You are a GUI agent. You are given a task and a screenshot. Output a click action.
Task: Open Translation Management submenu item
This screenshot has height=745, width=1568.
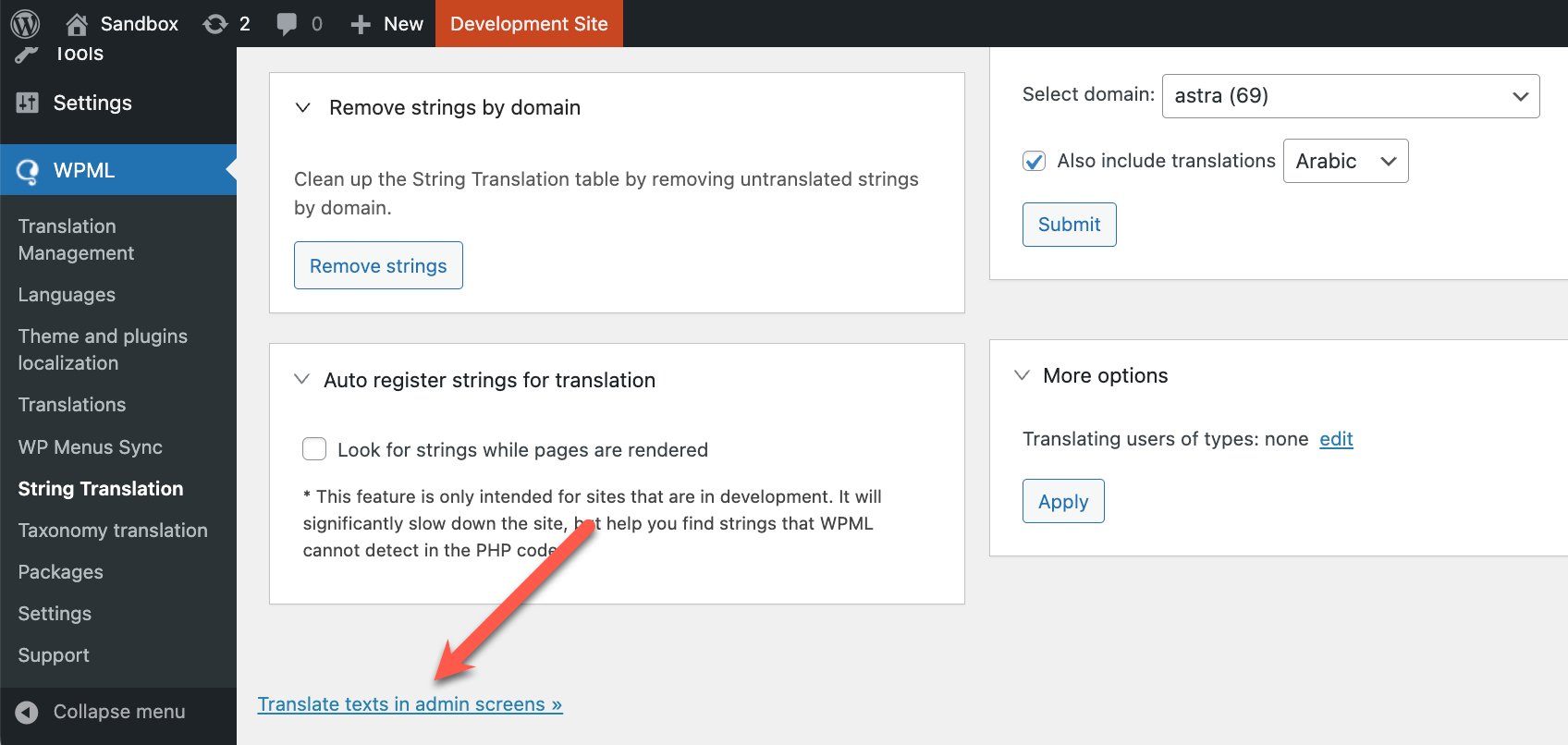click(x=76, y=239)
